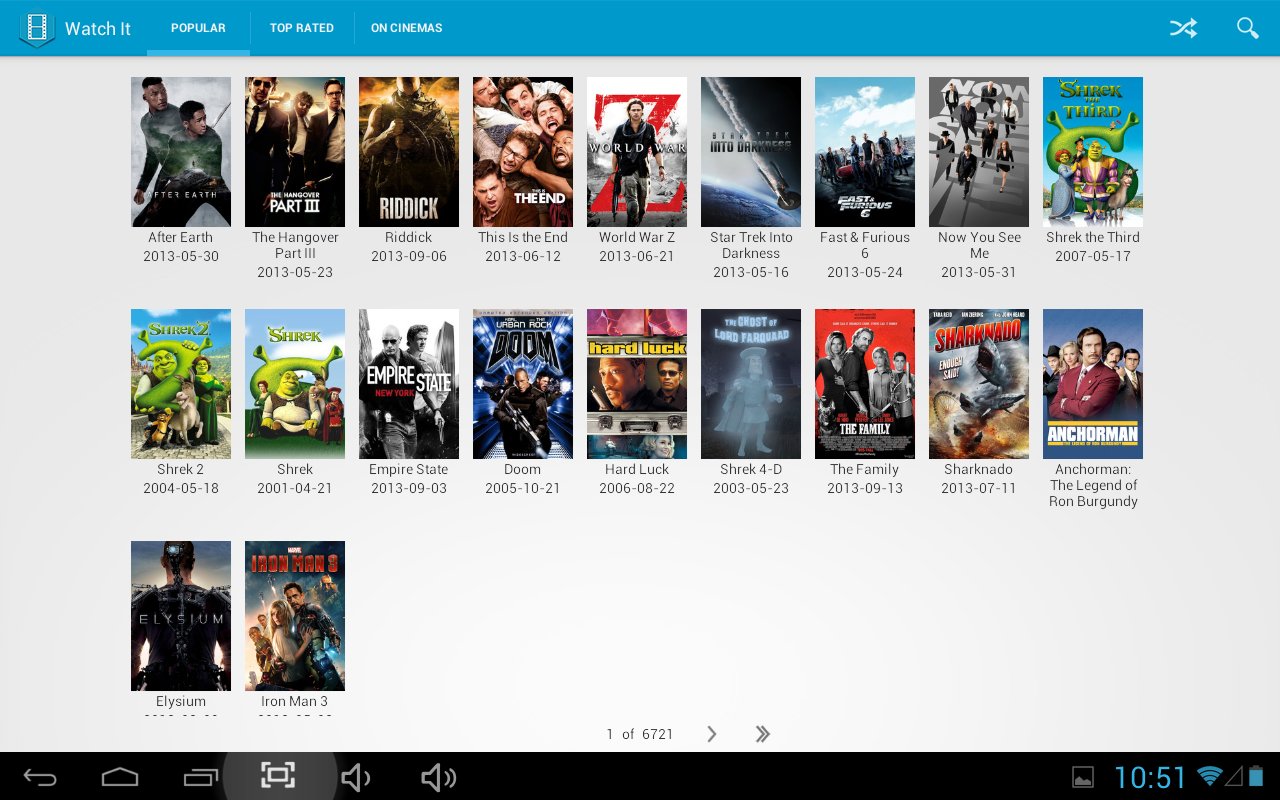Open Now You See Me poster

tap(979, 152)
